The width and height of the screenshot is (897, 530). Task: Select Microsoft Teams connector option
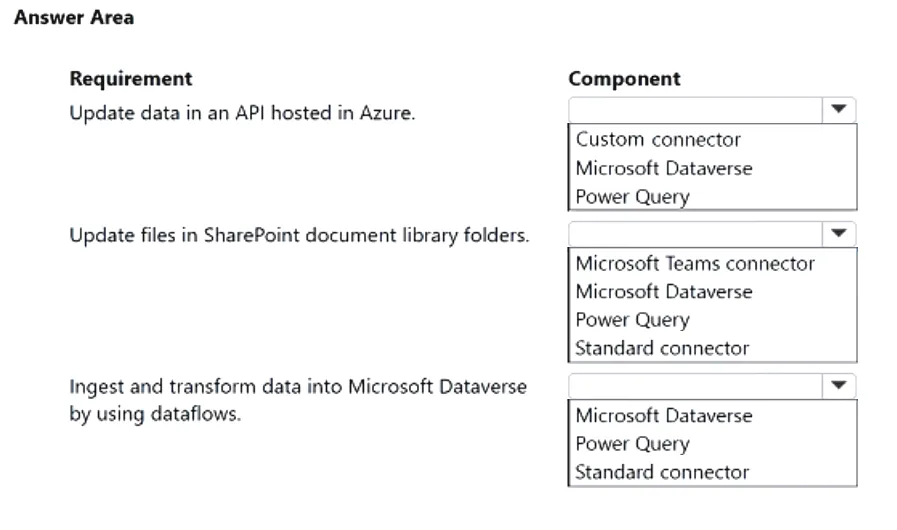[694, 264]
